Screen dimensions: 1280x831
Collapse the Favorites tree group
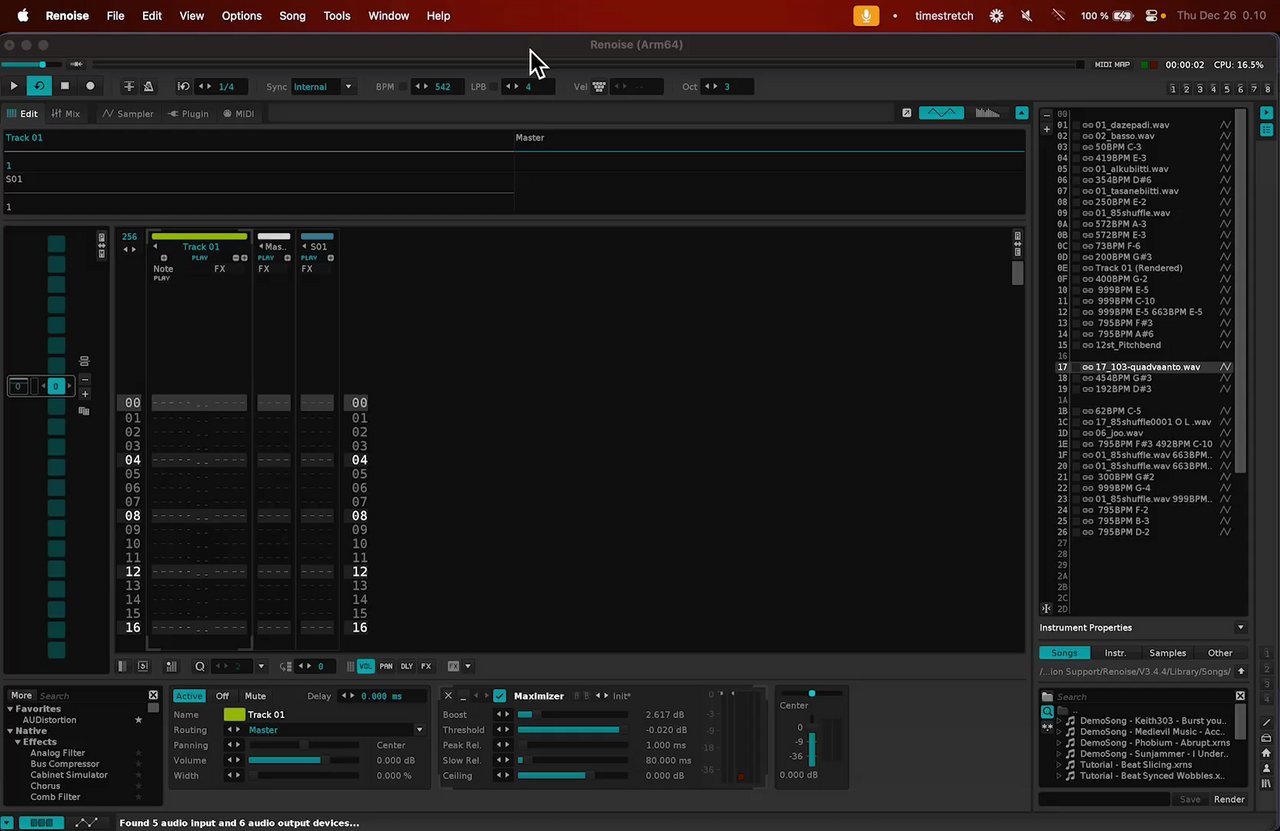pos(10,709)
